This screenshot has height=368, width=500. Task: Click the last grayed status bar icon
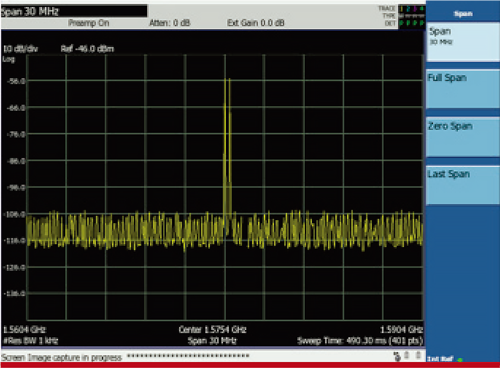tap(418, 355)
